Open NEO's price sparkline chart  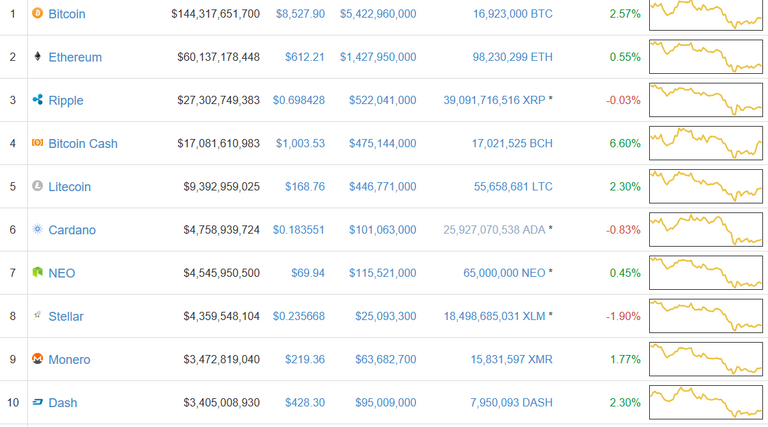point(706,273)
